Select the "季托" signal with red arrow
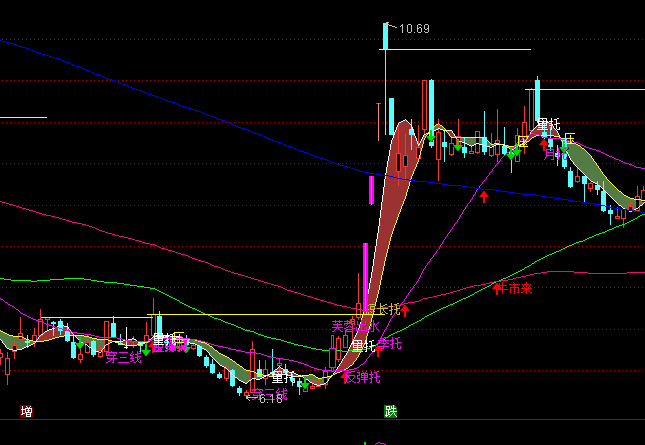This screenshot has height=445, width=645. click(389, 344)
